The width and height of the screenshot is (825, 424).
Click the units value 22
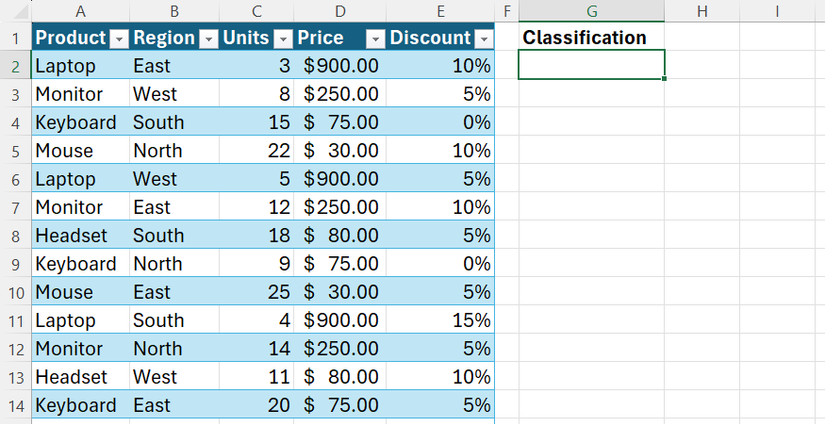click(256, 151)
